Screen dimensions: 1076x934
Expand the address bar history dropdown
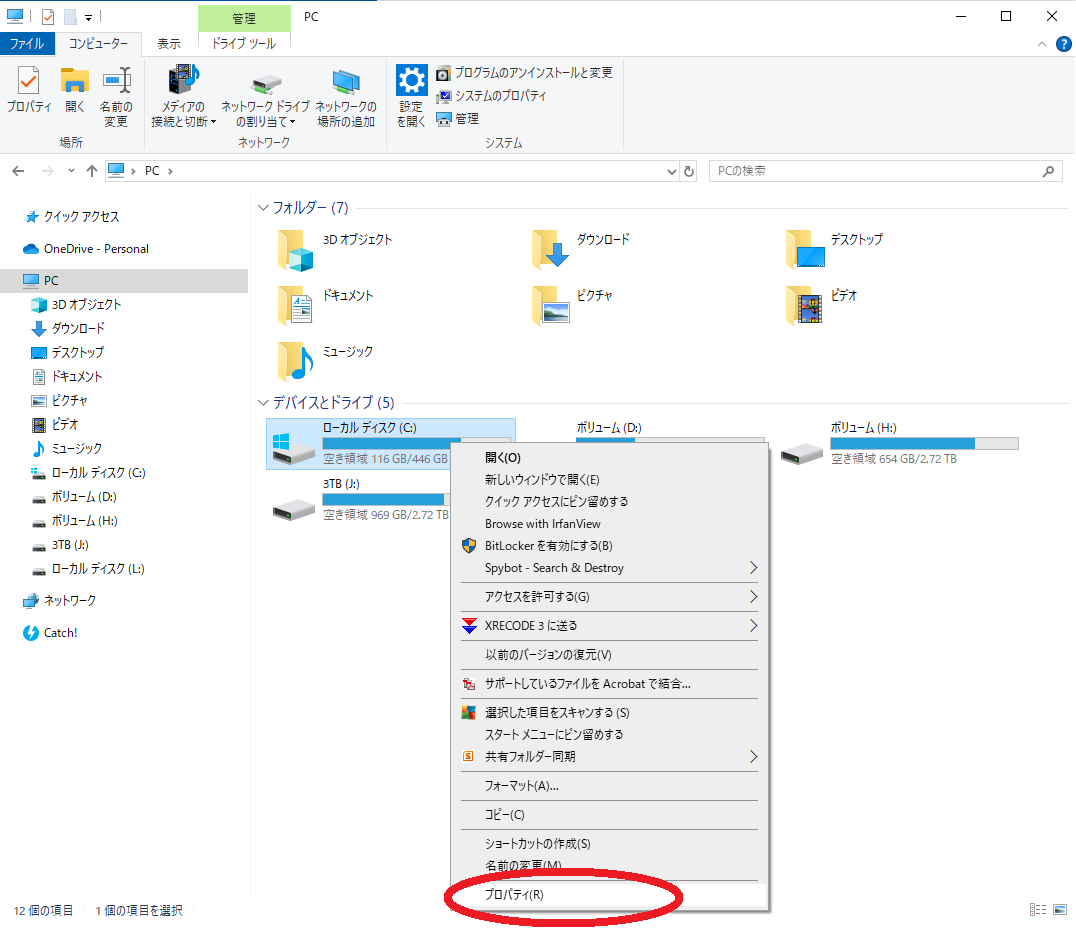click(x=671, y=171)
